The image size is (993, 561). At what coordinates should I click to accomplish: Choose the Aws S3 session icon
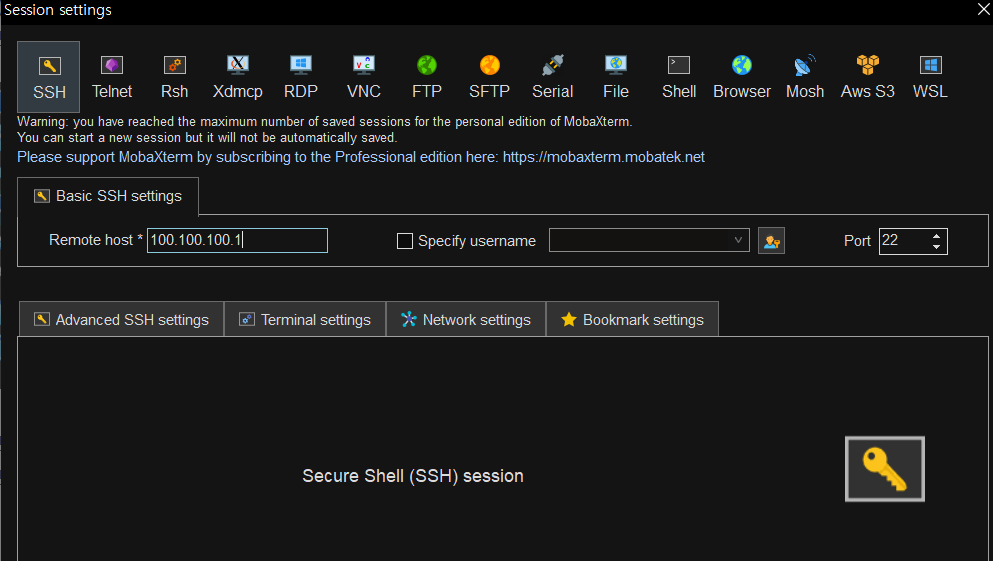pyautogui.click(x=868, y=77)
